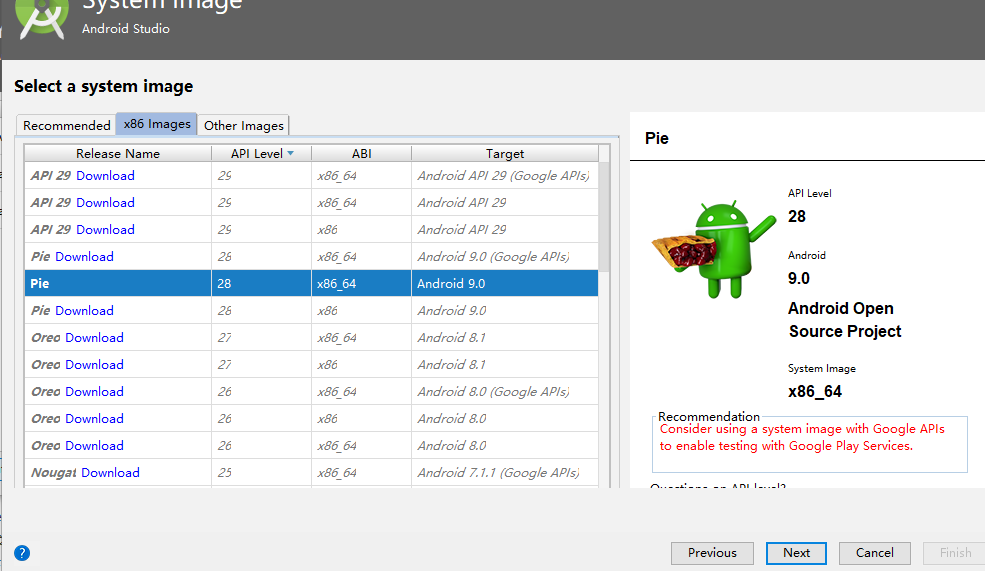985x571 pixels.
Task: Sort by Release Name column header
Action: pos(118,153)
